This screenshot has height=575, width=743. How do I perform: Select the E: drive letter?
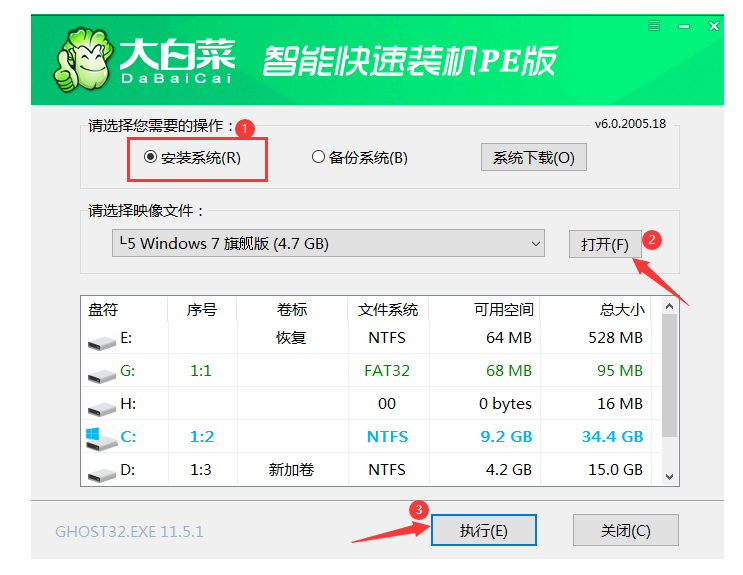tap(126, 338)
